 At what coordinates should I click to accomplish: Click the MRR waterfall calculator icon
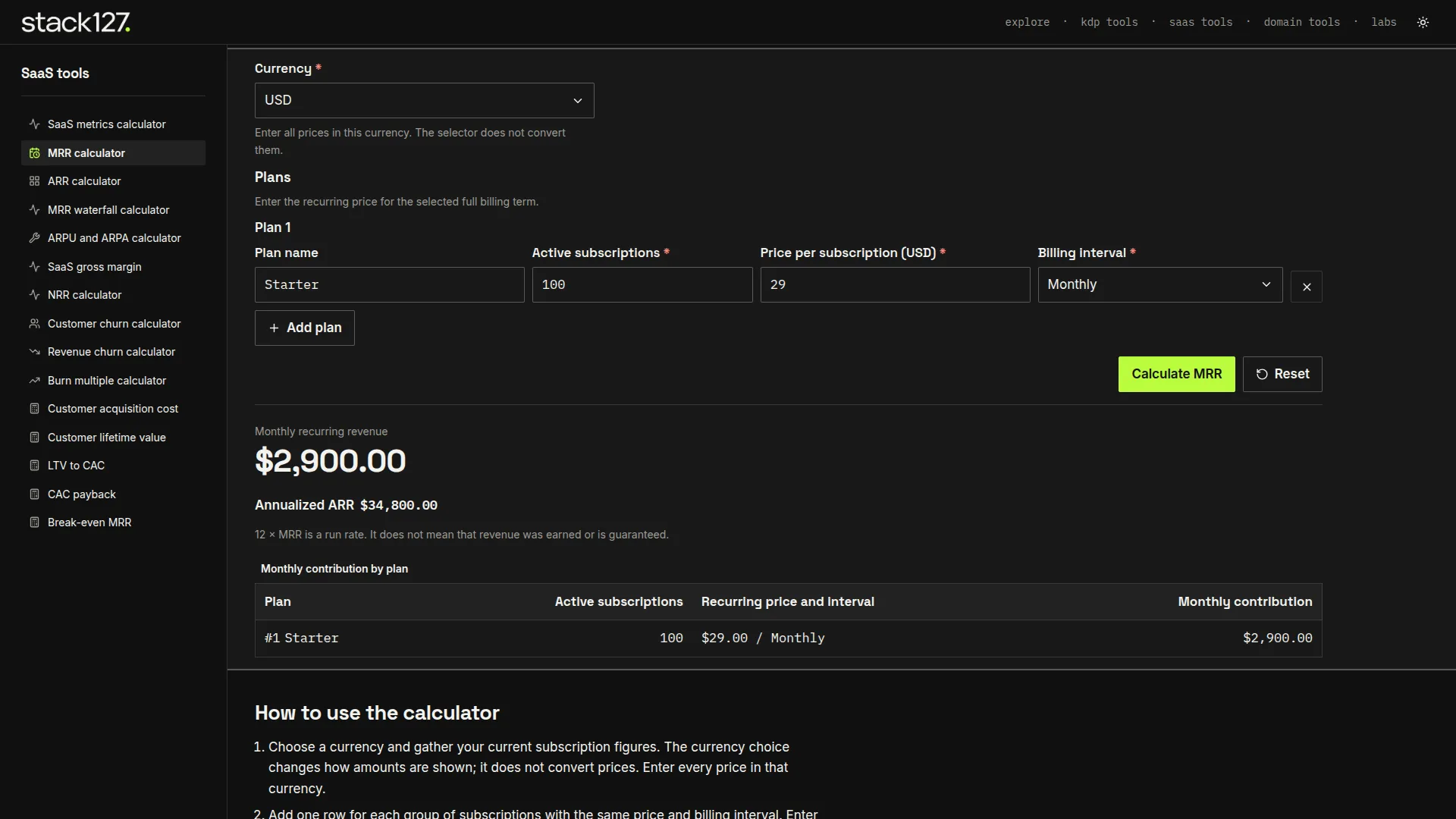pyautogui.click(x=34, y=210)
